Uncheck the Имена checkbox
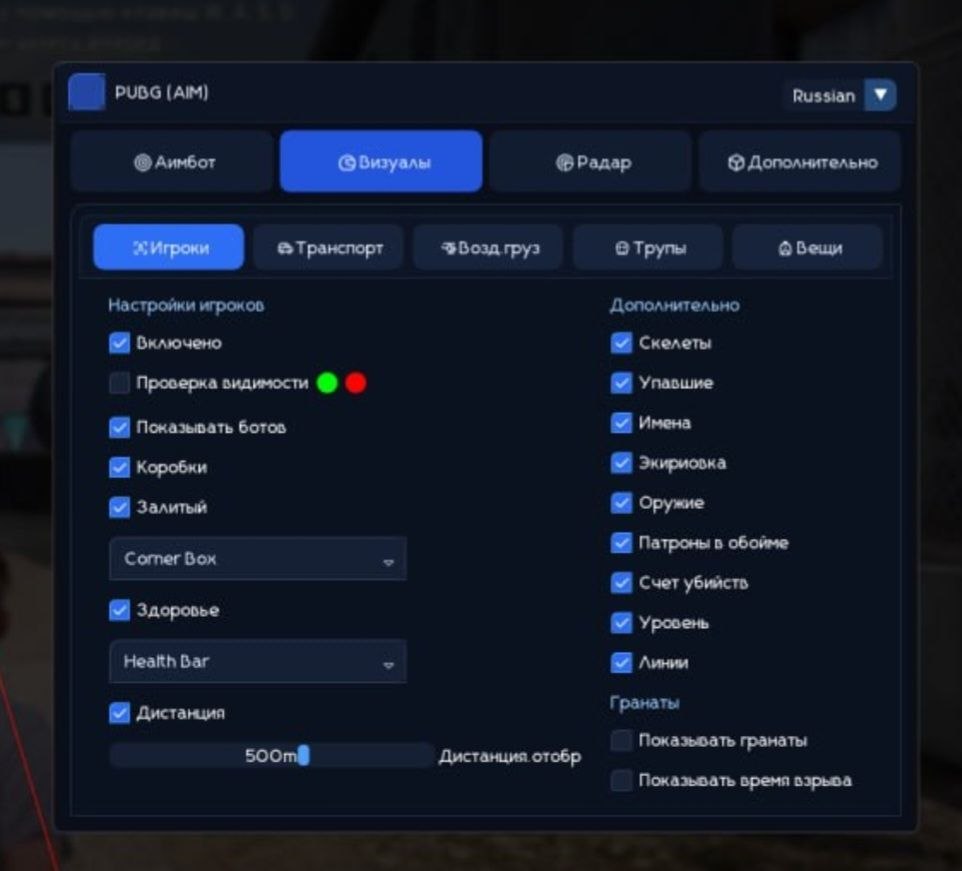This screenshot has width=962, height=871. pos(621,423)
